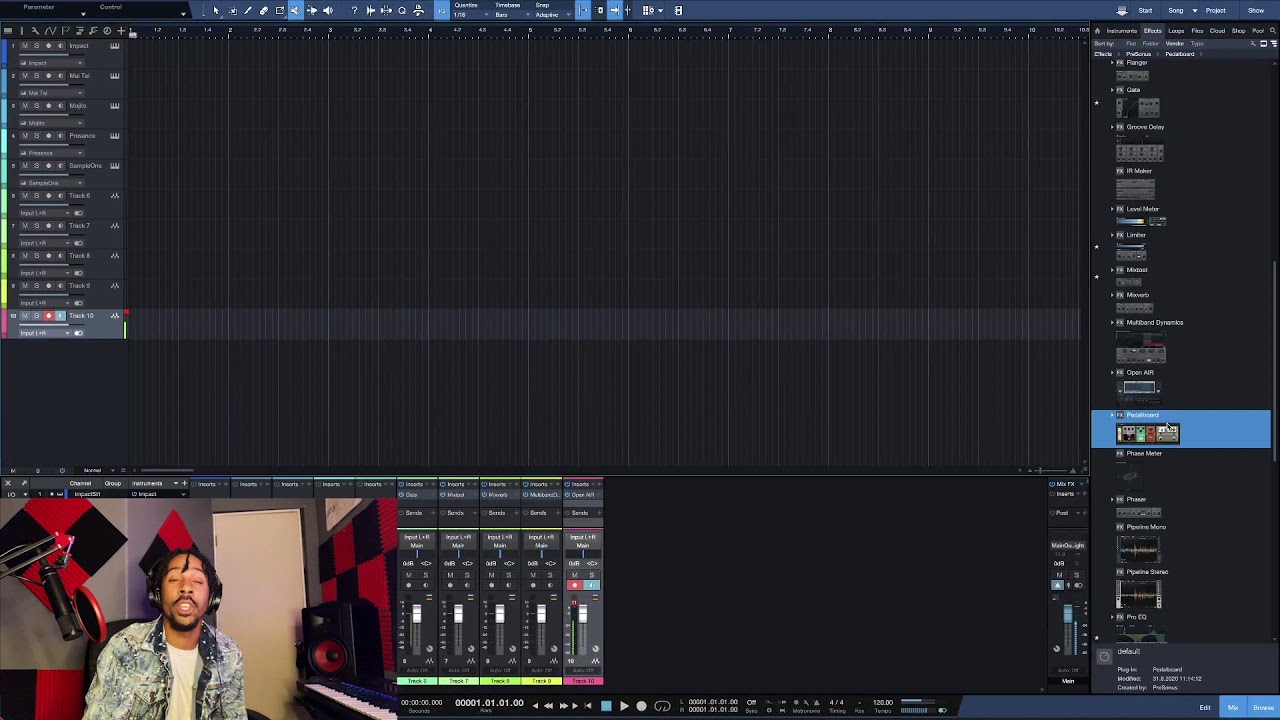Screen dimensions: 1280x720
Task: Expand the Pedalboard presets
Action: [x=1112, y=415]
